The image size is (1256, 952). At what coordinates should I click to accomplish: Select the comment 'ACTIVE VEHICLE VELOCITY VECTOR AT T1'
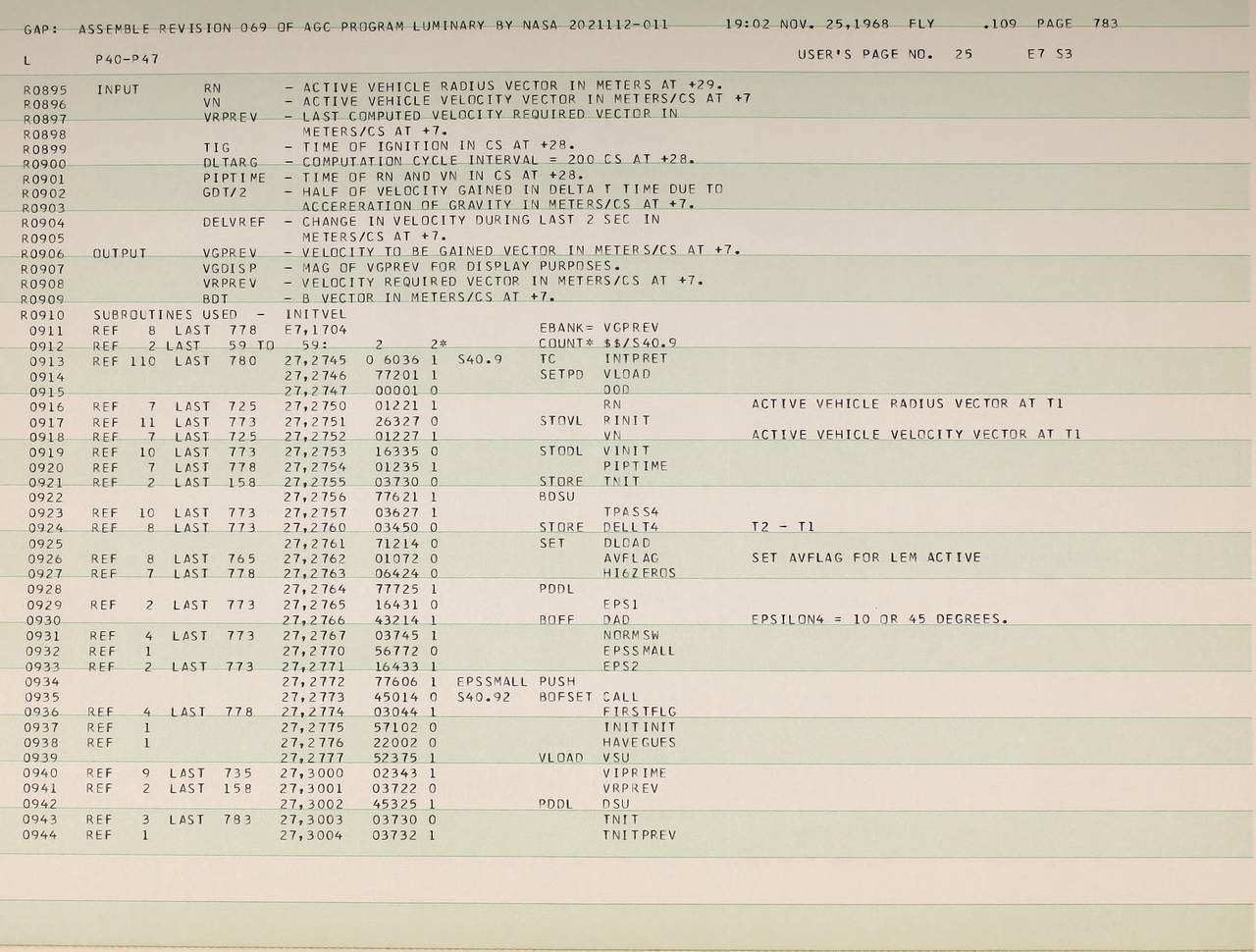point(916,434)
